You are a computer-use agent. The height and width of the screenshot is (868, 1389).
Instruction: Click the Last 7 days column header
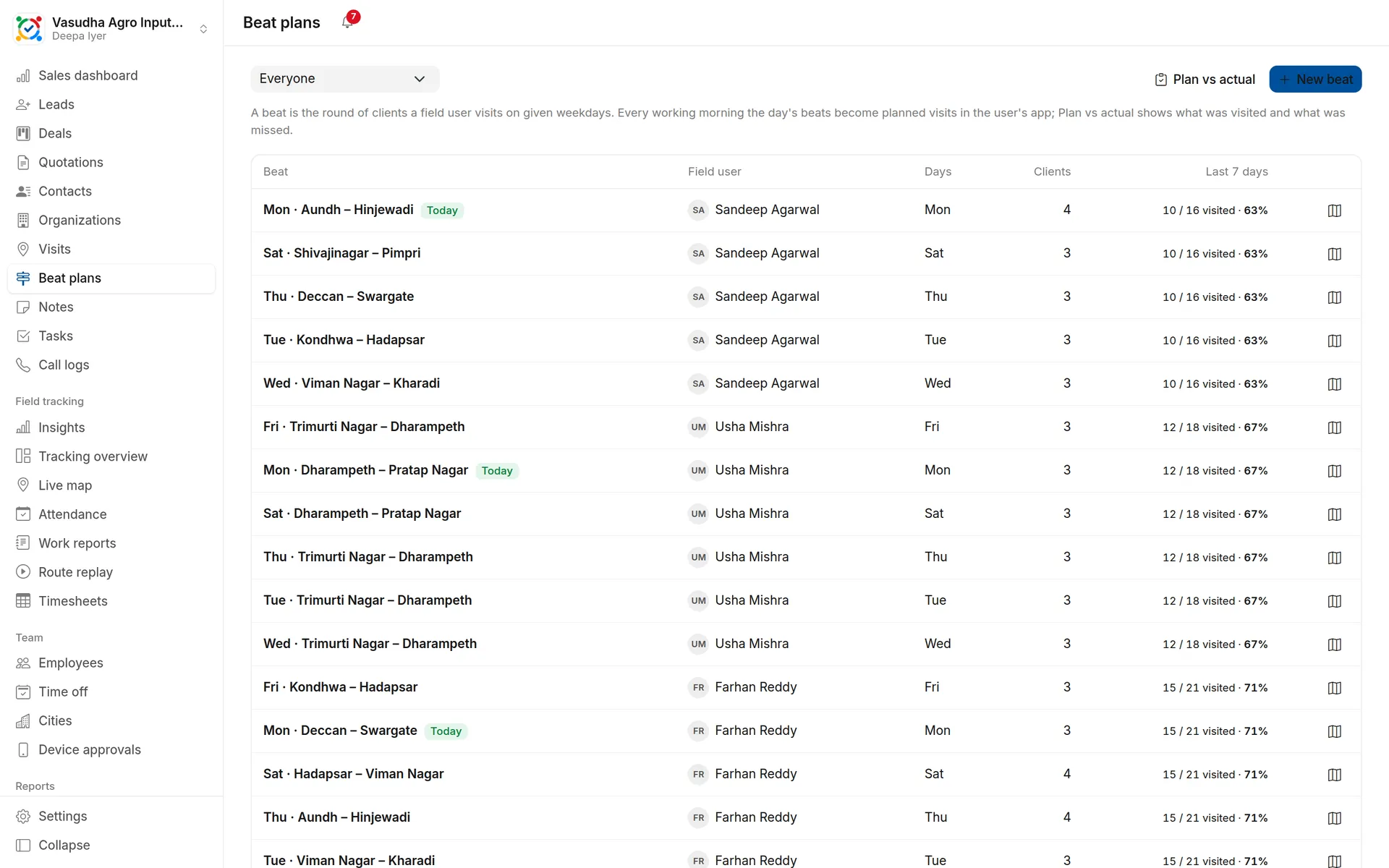(x=1236, y=171)
